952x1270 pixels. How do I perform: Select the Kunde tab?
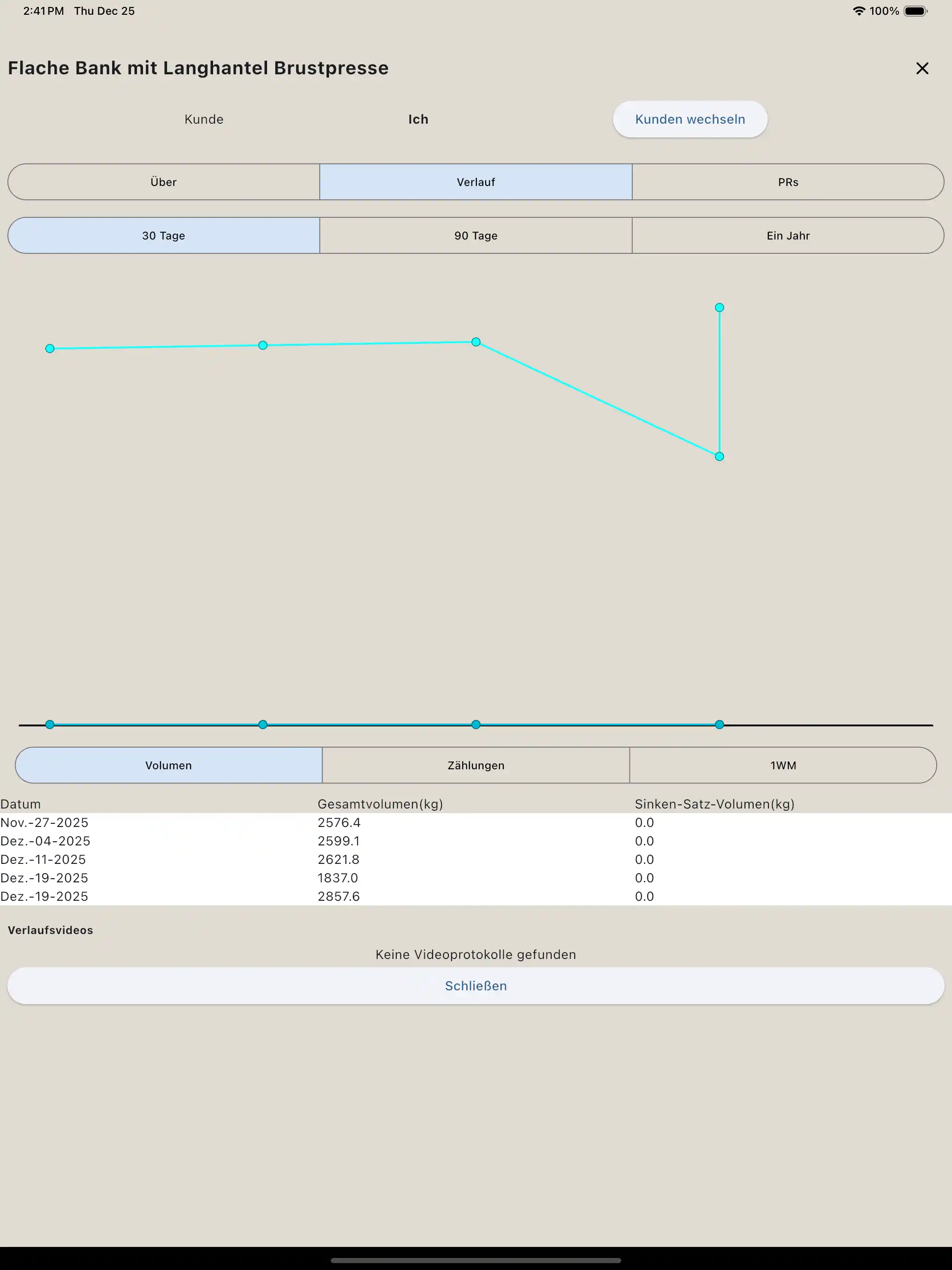point(204,120)
